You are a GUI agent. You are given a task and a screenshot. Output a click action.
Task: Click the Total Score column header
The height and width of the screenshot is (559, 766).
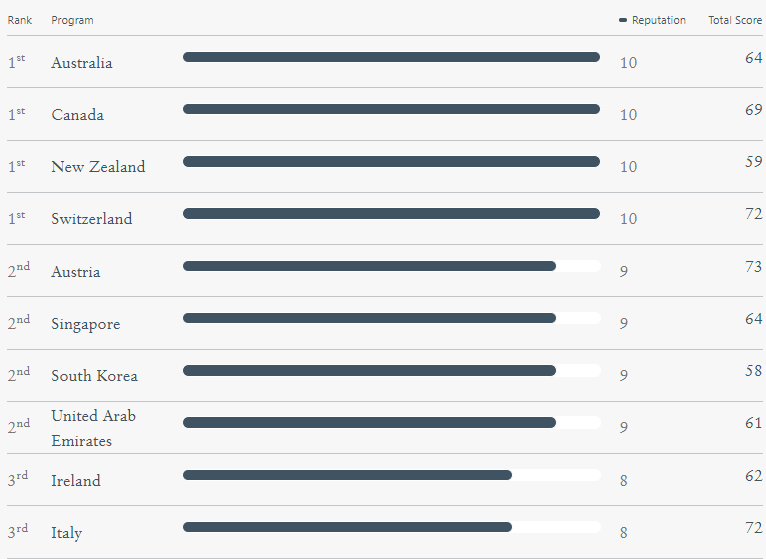point(735,20)
